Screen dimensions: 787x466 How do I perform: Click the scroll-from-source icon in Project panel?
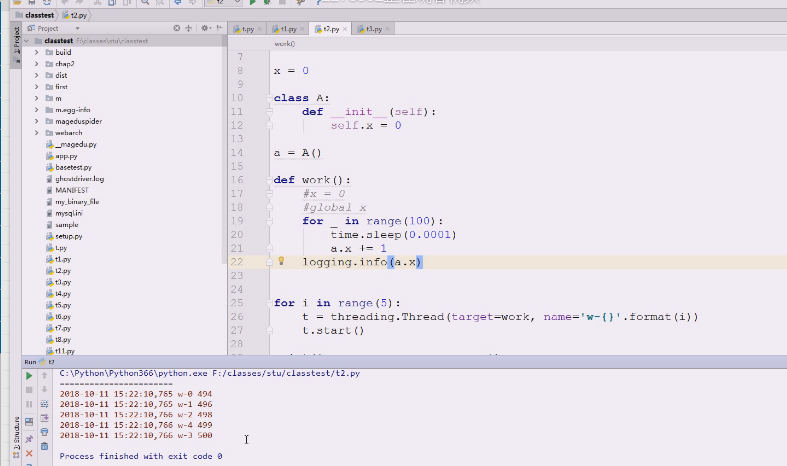click(x=177, y=28)
